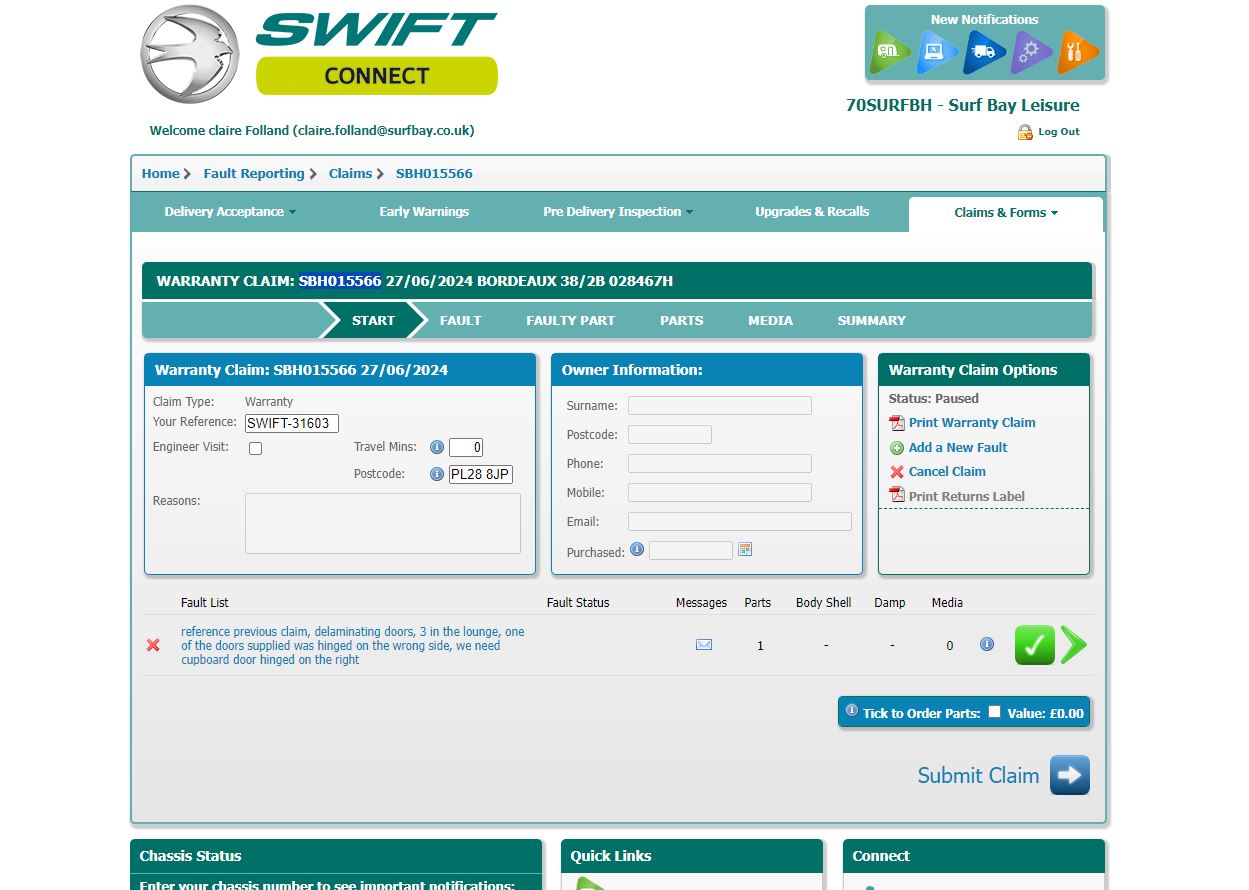Open the dark-blue delivery truck notifications icon
This screenshot has height=890, width=1249.
pyautogui.click(x=984, y=52)
